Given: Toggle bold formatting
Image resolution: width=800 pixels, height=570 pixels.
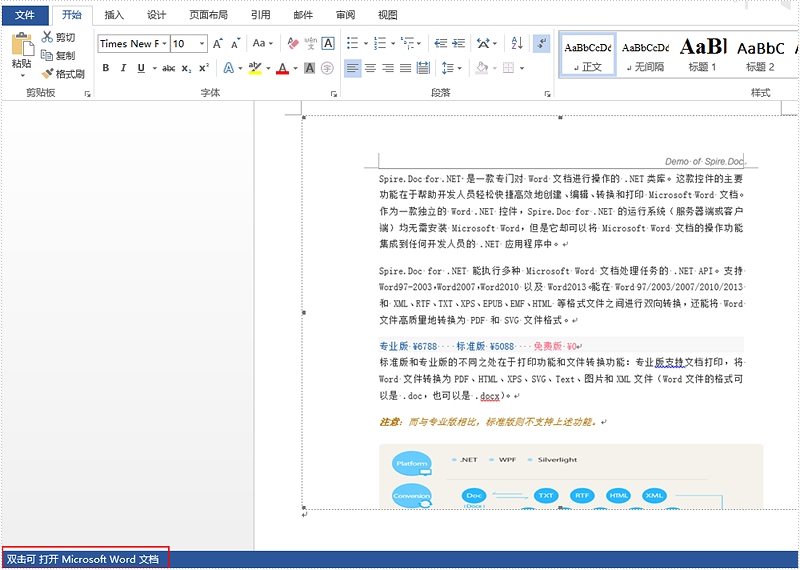Looking at the screenshot, I should click(106, 68).
